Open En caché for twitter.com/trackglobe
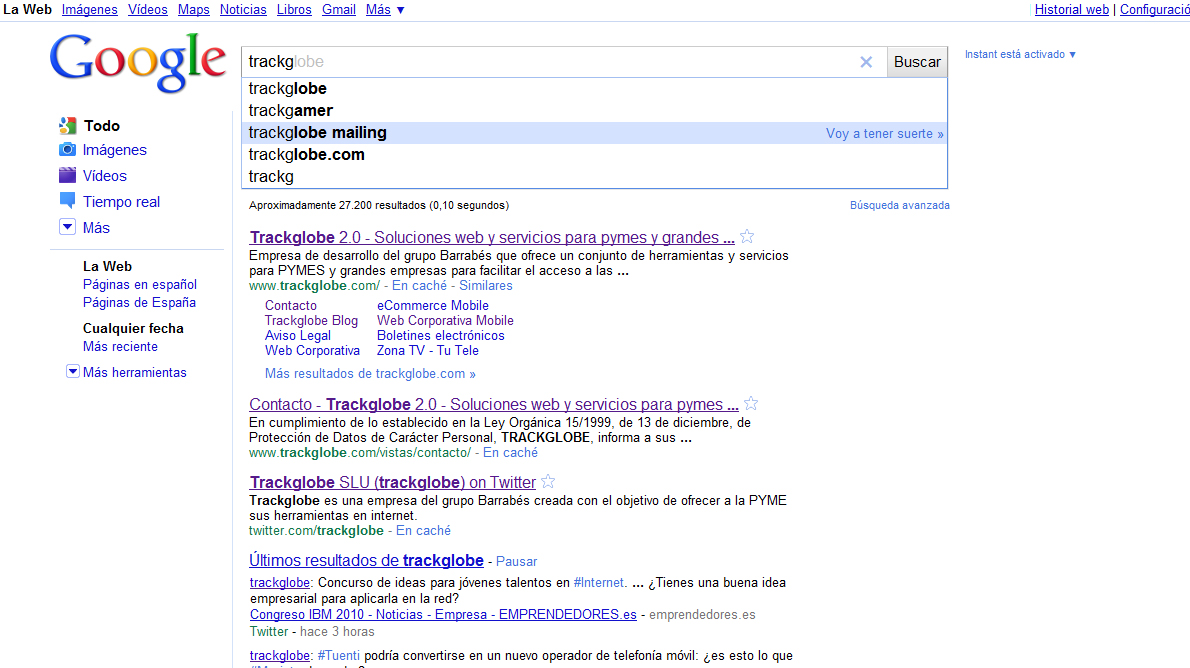This screenshot has height=668, width=1190. (x=423, y=531)
